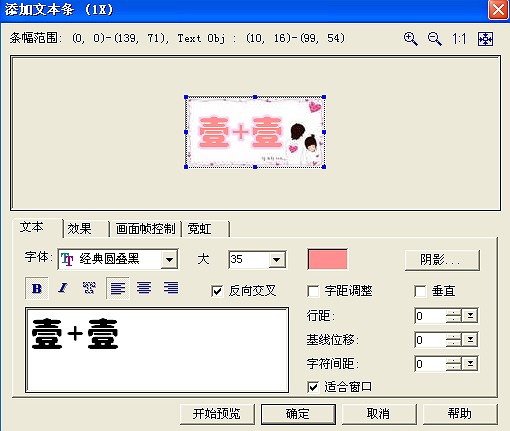
Task: Enable the 垂直 vertical text checkbox
Action: pyautogui.click(x=420, y=291)
